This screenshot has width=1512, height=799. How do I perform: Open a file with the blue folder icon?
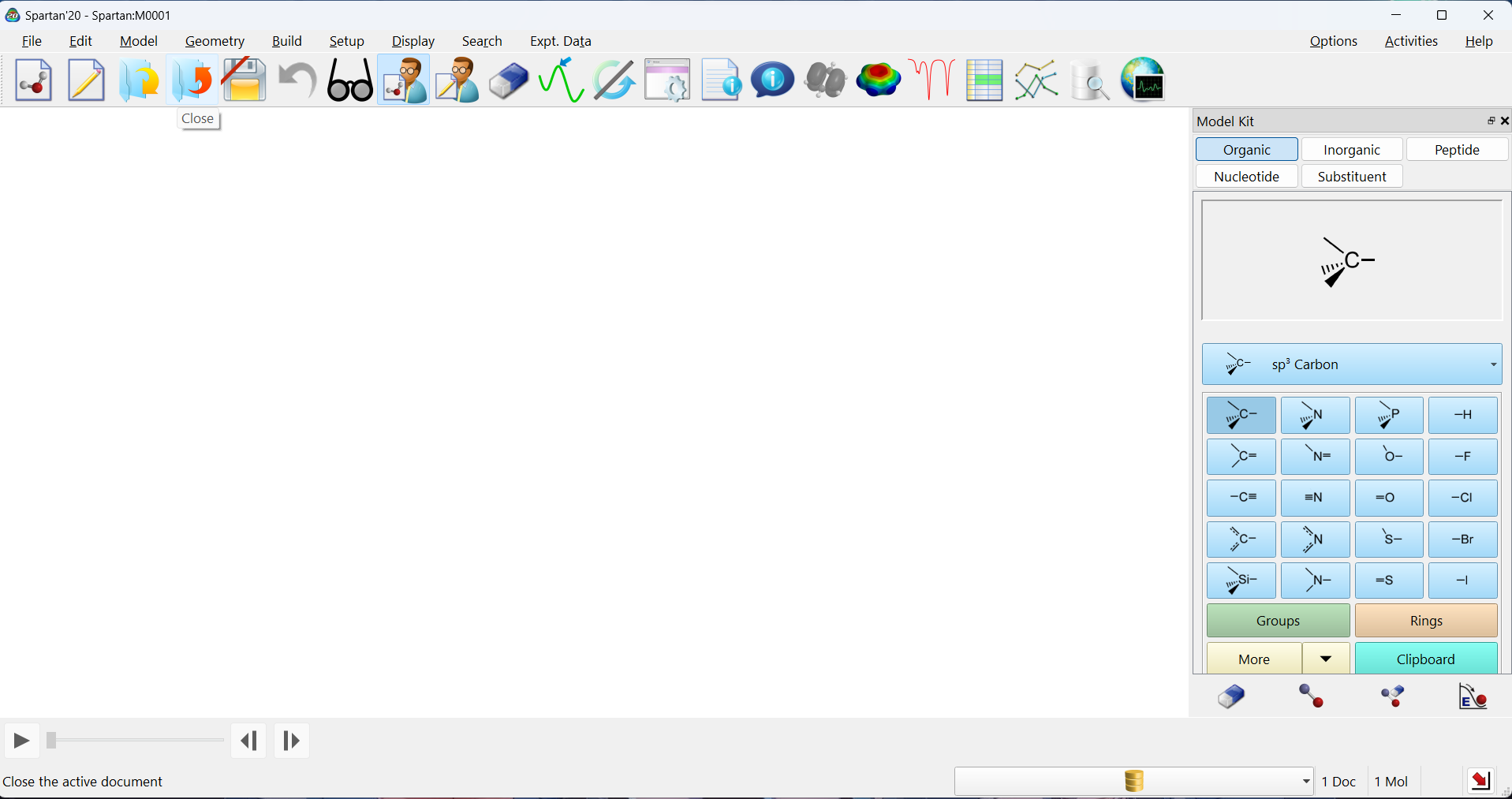(x=139, y=80)
